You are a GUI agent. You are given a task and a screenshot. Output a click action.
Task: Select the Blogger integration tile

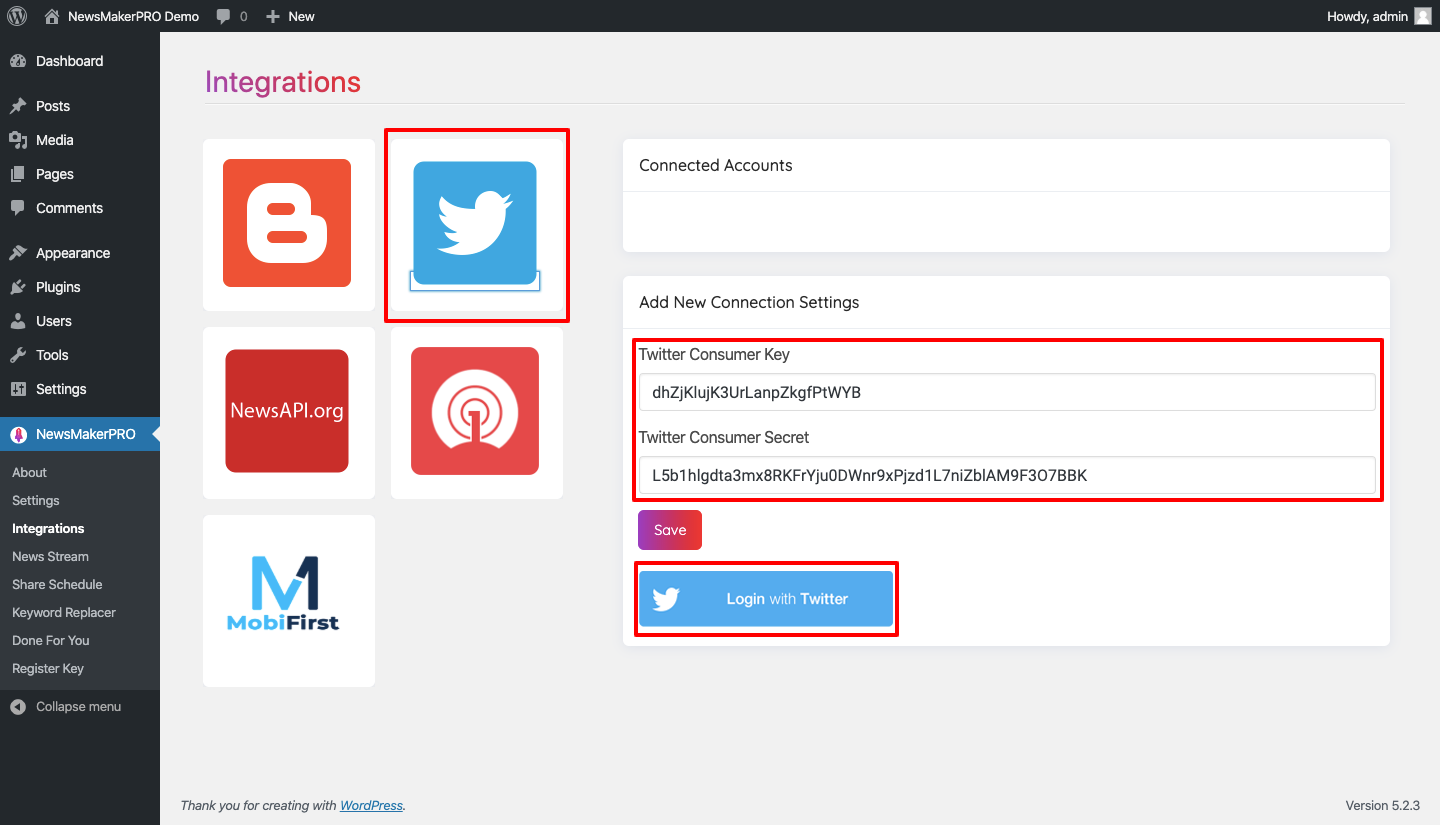287,223
